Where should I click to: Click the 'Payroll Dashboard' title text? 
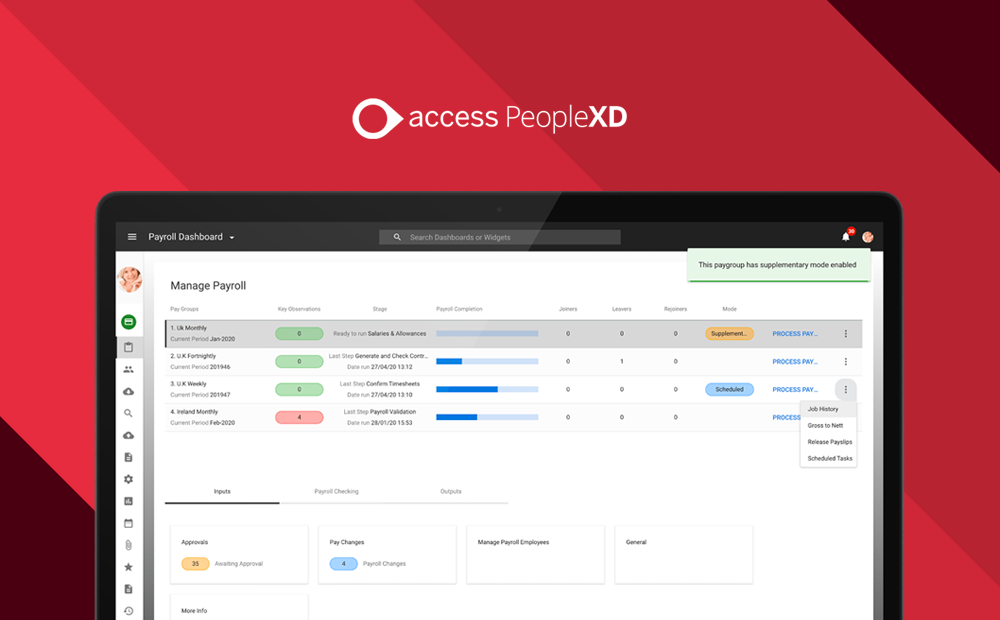click(x=186, y=237)
